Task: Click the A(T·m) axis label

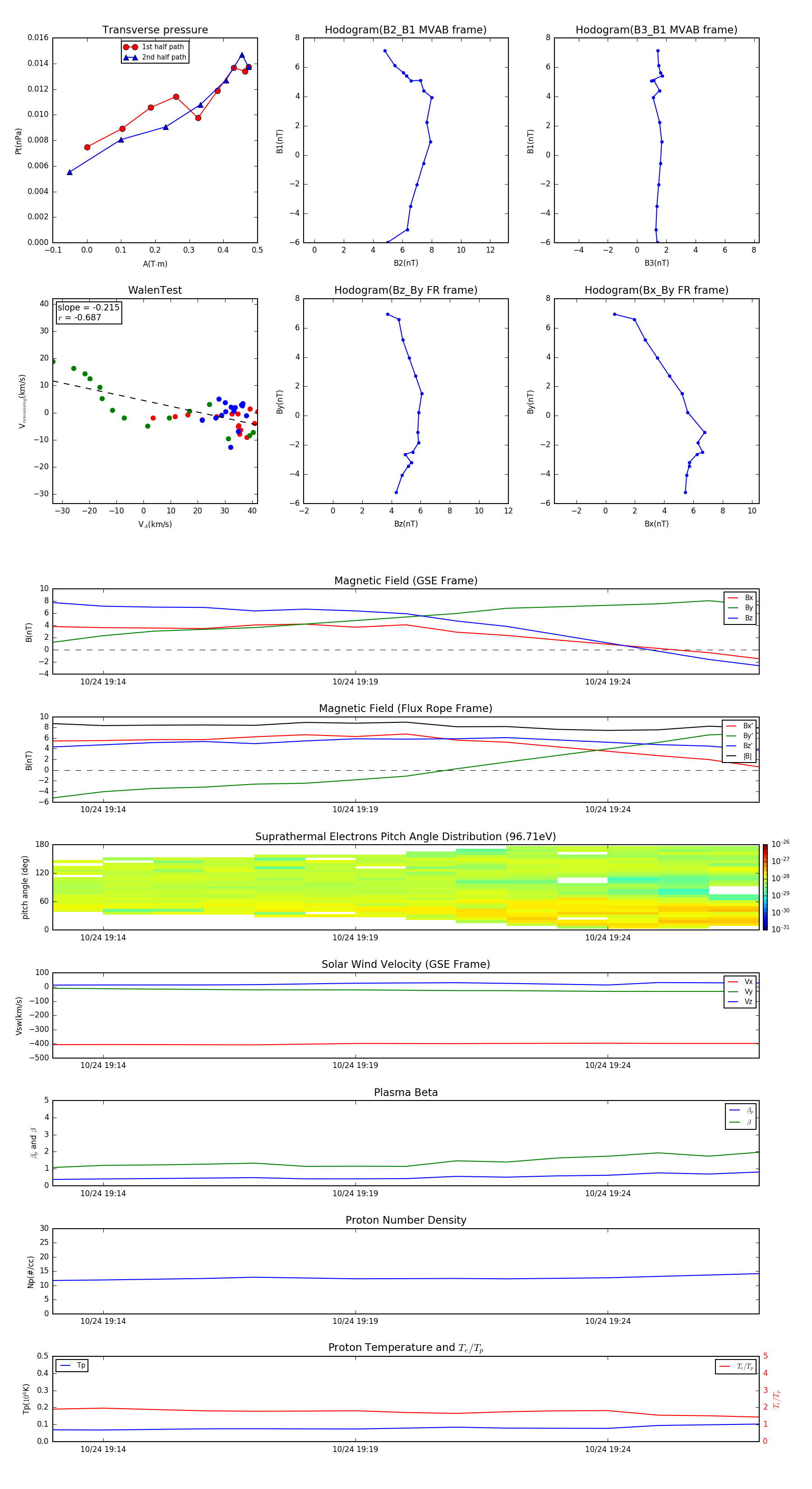Action: click(155, 264)
